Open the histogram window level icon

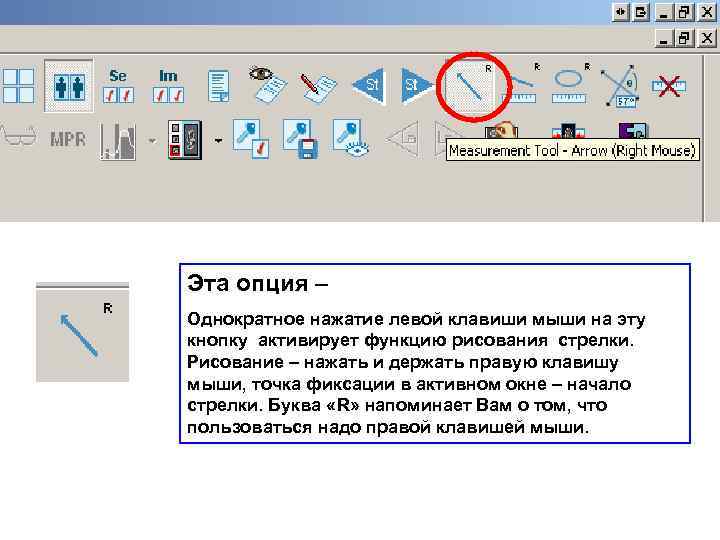point(118,140)
